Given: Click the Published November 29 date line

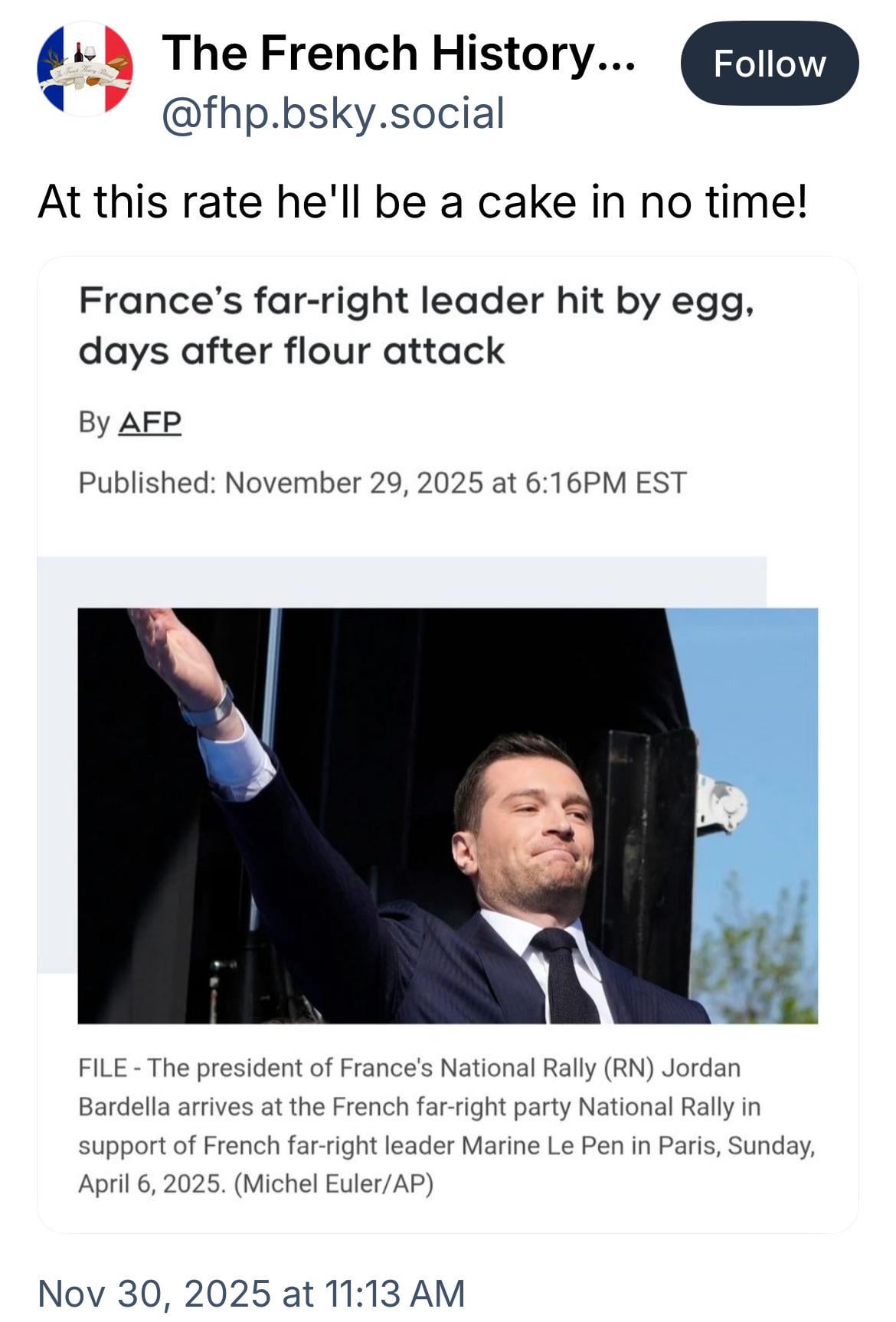Looking at the screenshot, I should tap(382, 483).
